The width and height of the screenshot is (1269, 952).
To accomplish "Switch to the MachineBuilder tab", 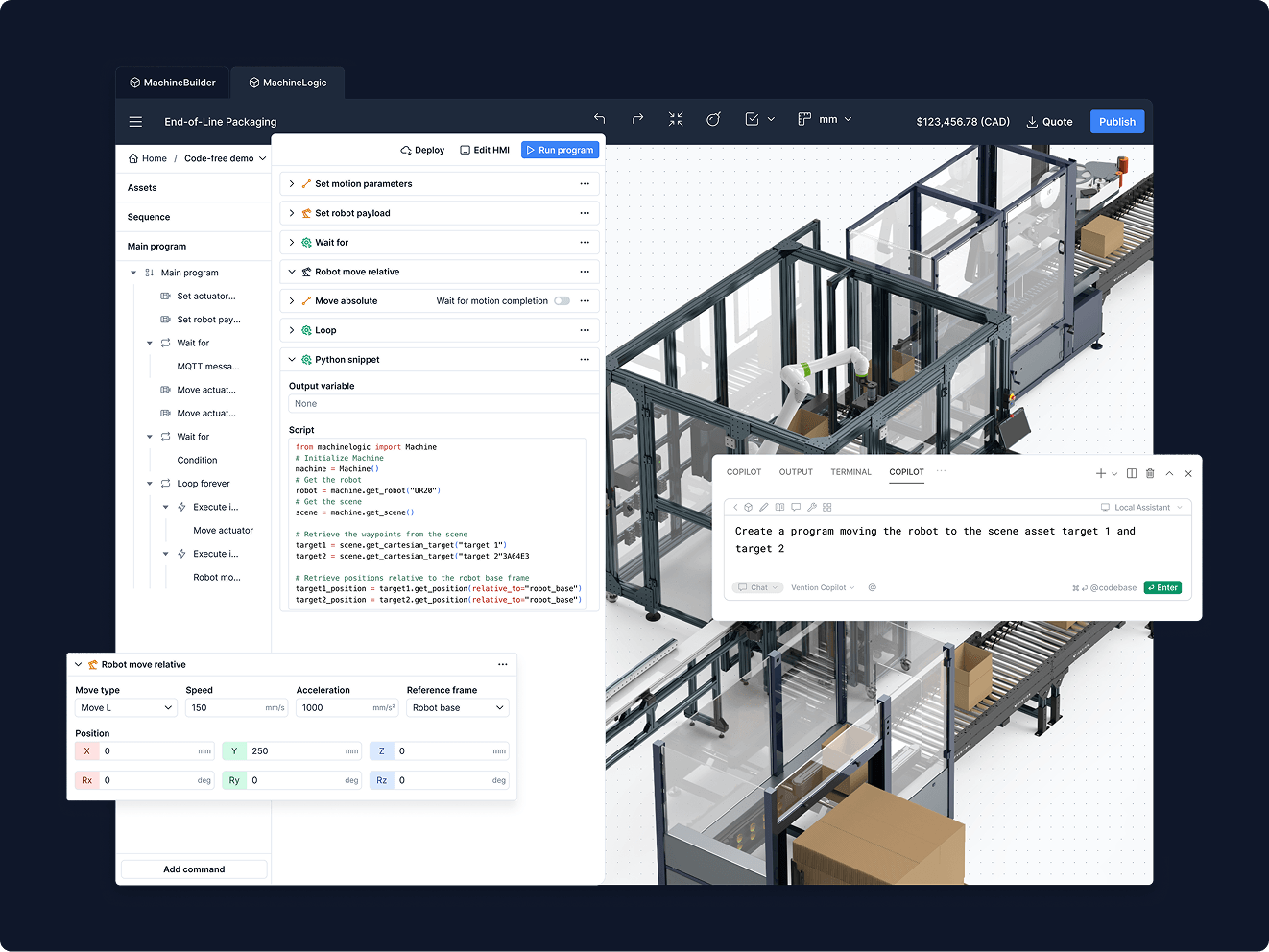I will (x=173, y=83).
